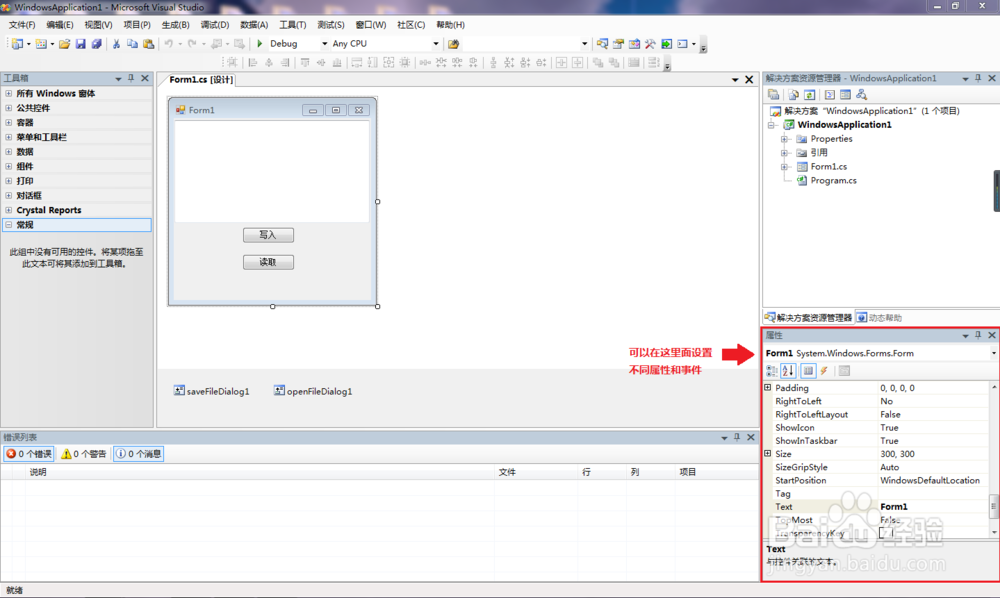Open the Debug configuration dropdown

click(324, 43)
